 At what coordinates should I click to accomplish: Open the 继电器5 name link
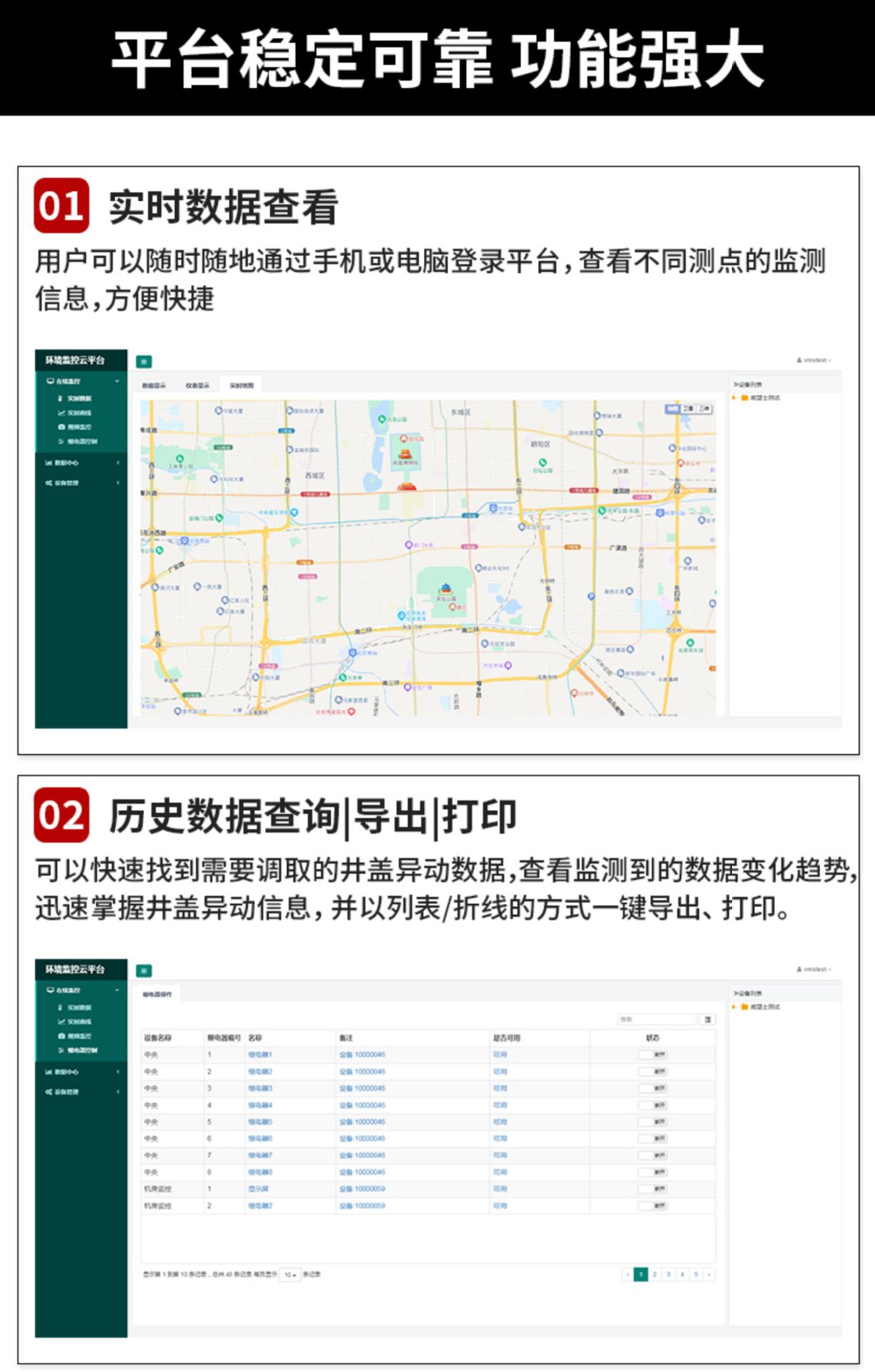pos(260,1122)
